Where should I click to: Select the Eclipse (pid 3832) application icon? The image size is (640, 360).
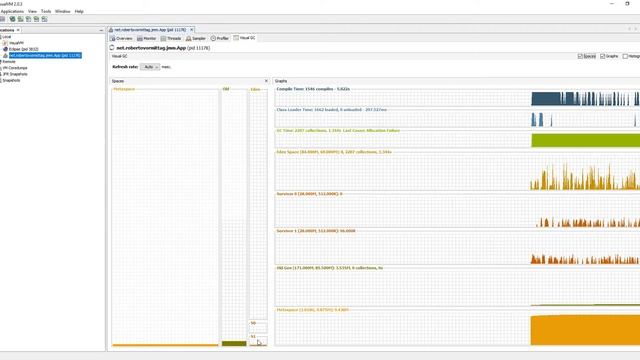pyautogui.click(x=5, y=49)
